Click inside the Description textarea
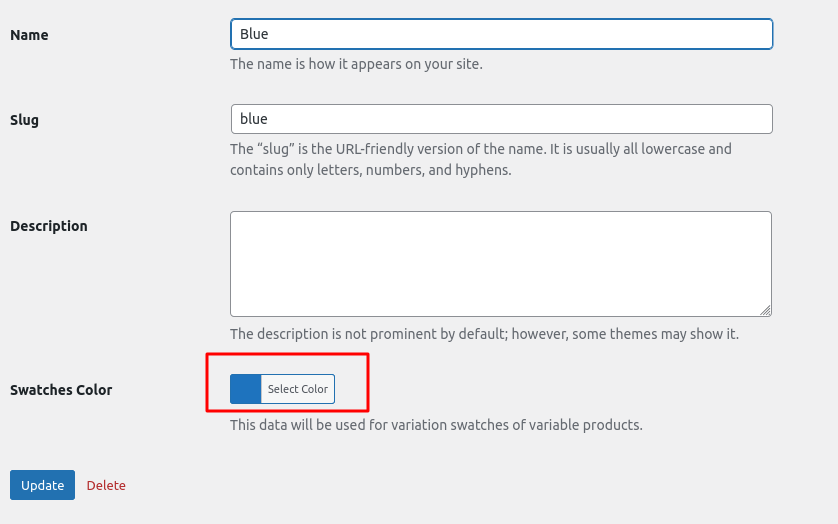Image resolution: width=838 pixels, height=524 pixels. coord(500,263)
